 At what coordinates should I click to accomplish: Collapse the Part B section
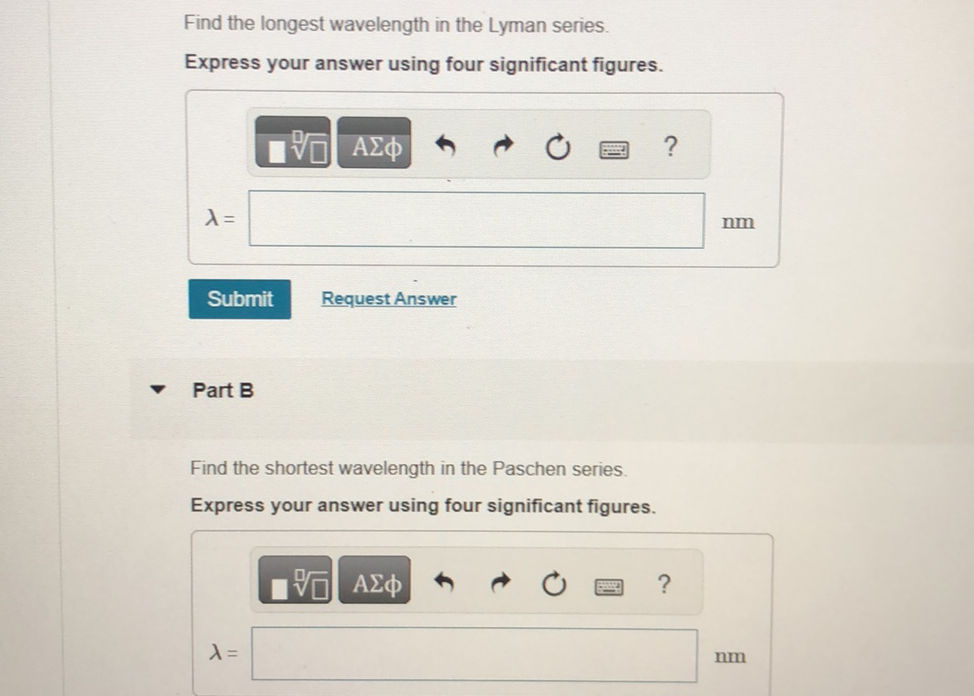[x=156, y=390]
